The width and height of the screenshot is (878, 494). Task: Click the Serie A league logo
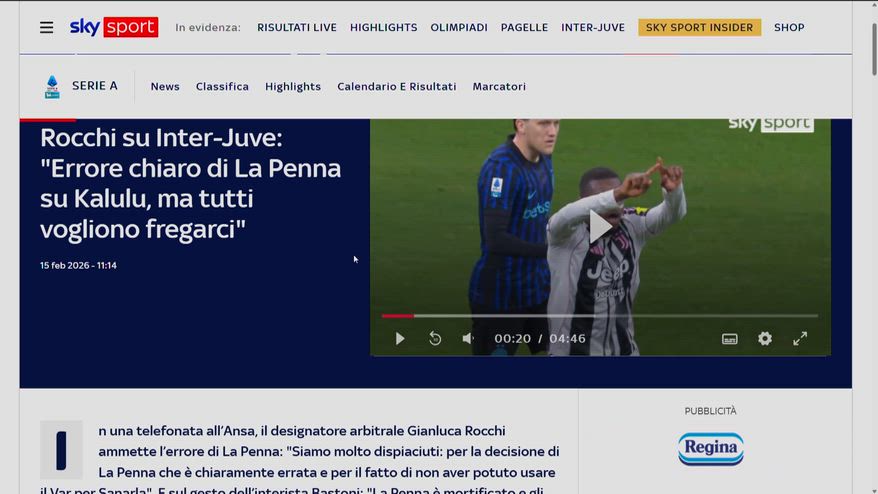click(x=52, y=87)
